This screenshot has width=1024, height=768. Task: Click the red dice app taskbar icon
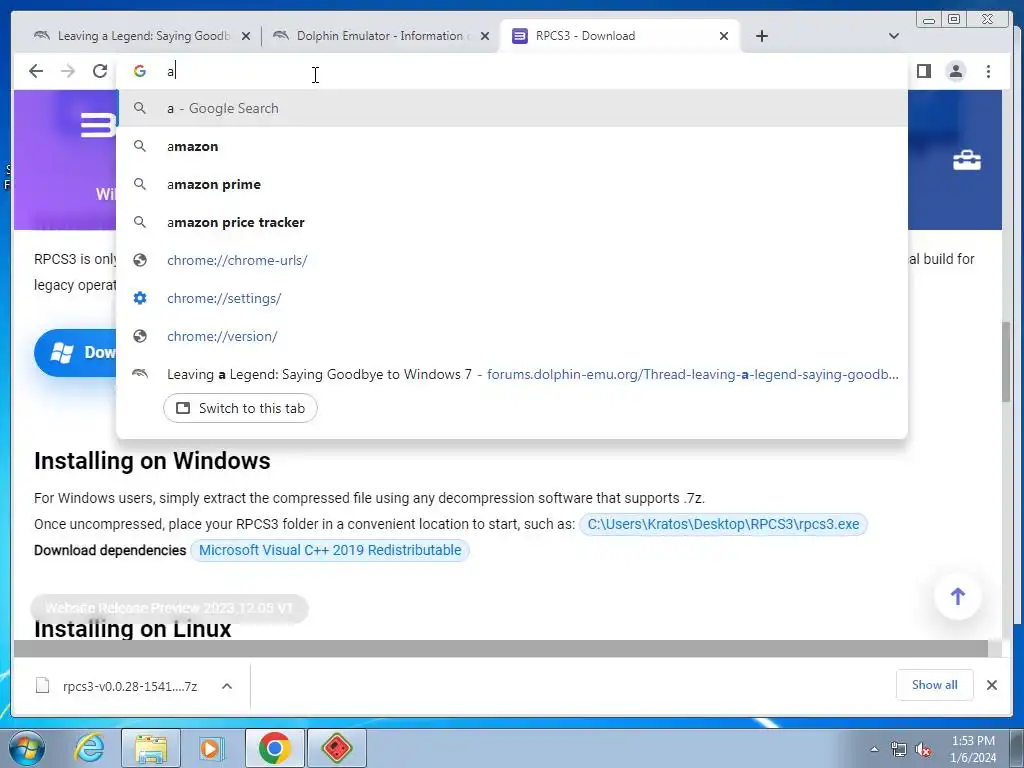pos(337,748)
